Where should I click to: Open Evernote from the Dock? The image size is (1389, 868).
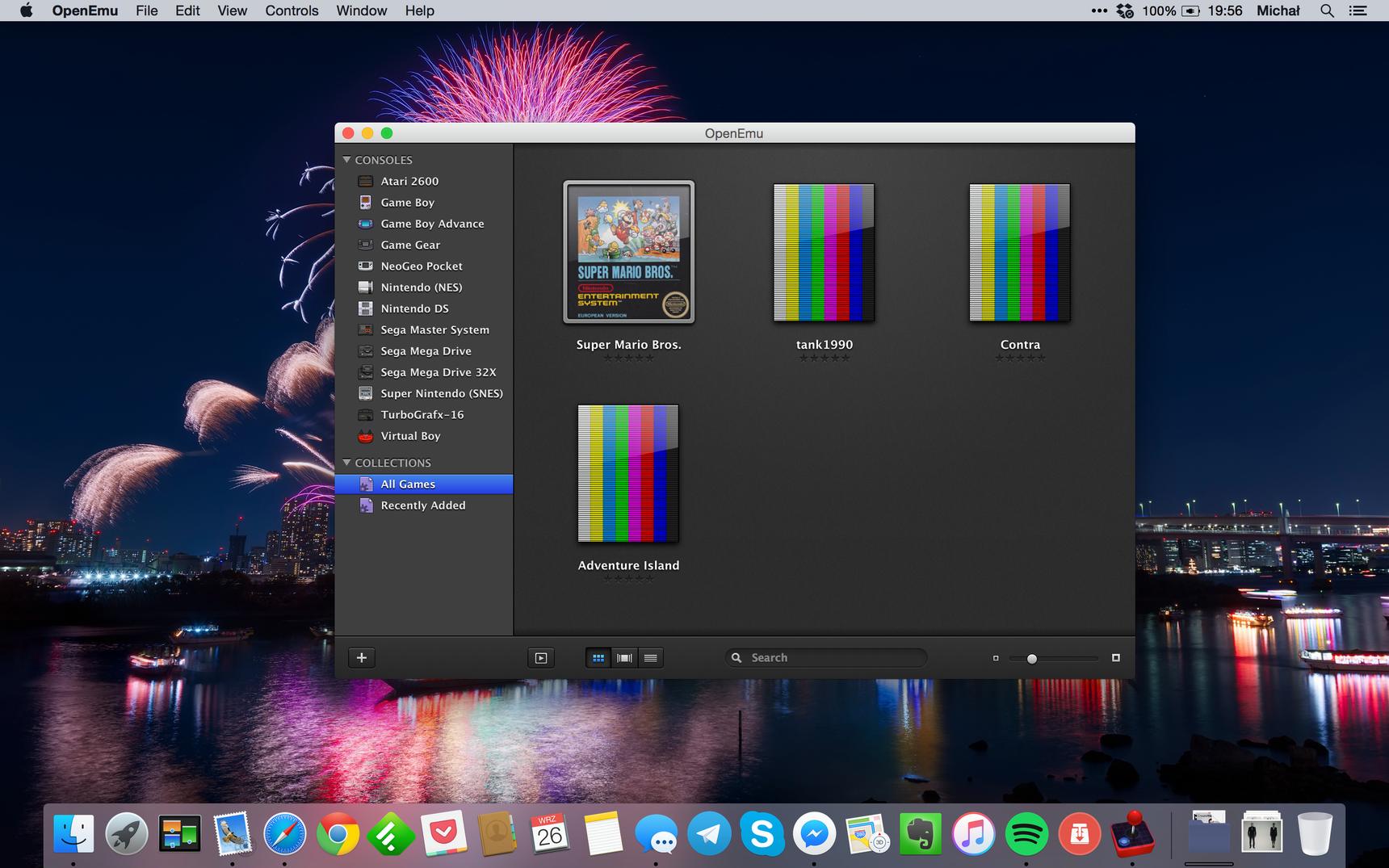[x=921, y=834]
